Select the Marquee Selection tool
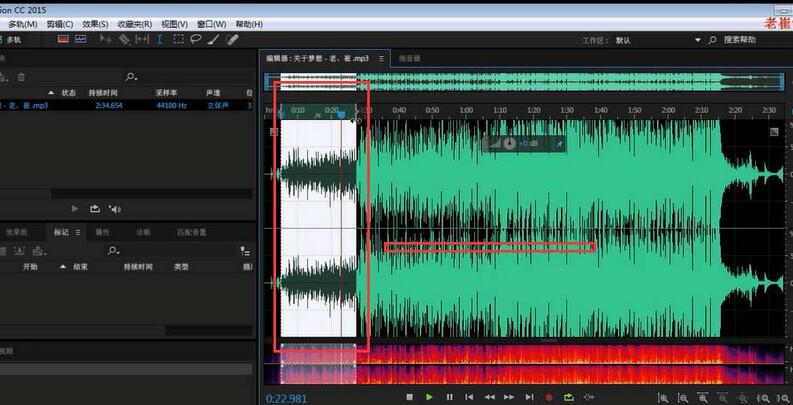This screenshot has width=793, height=405. pyautogui.click(x=178, y=40)
